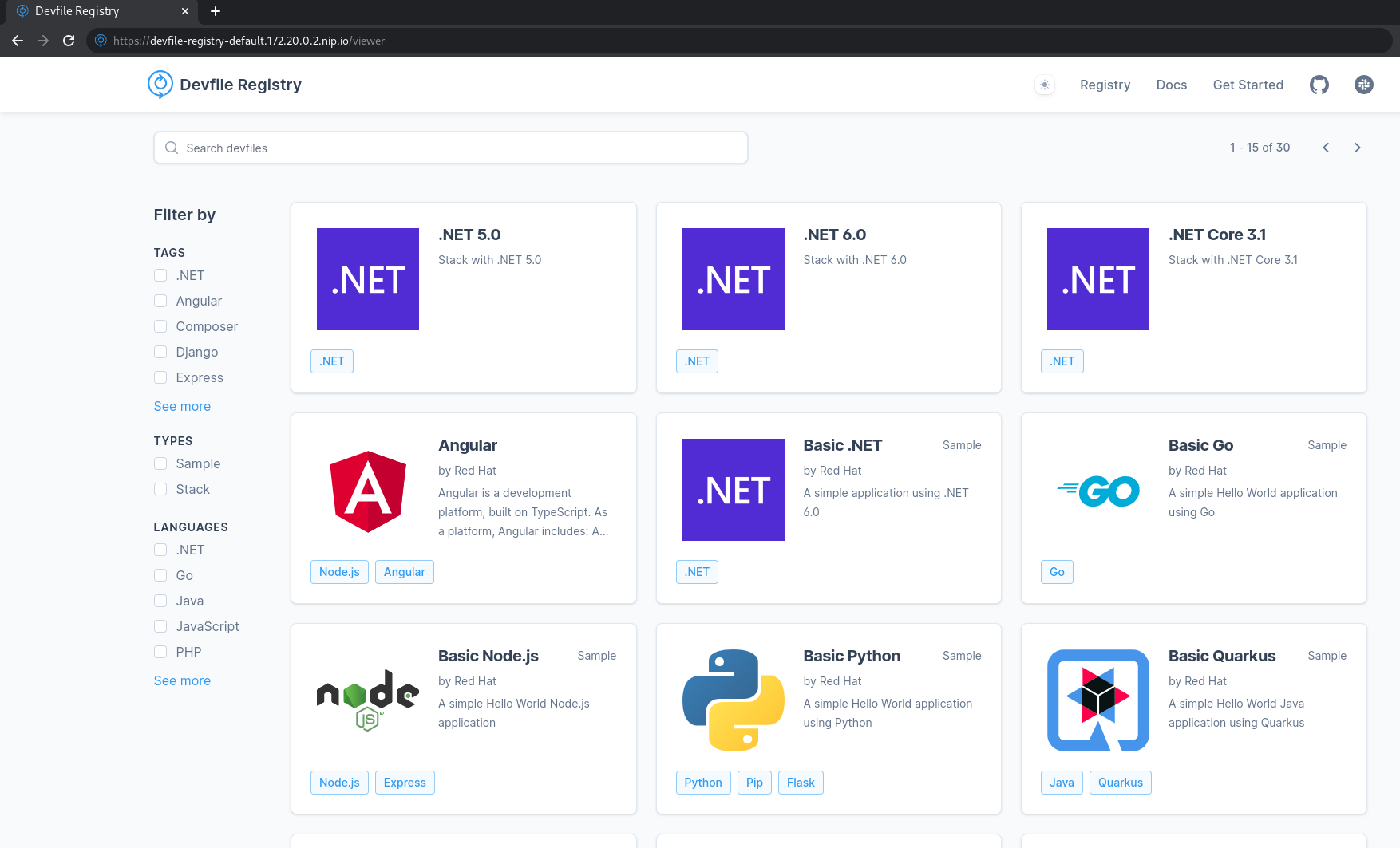Select the Go logo on Basic Go card
The height and width of the screenshot is (848, 1400).
point(1097,490)
